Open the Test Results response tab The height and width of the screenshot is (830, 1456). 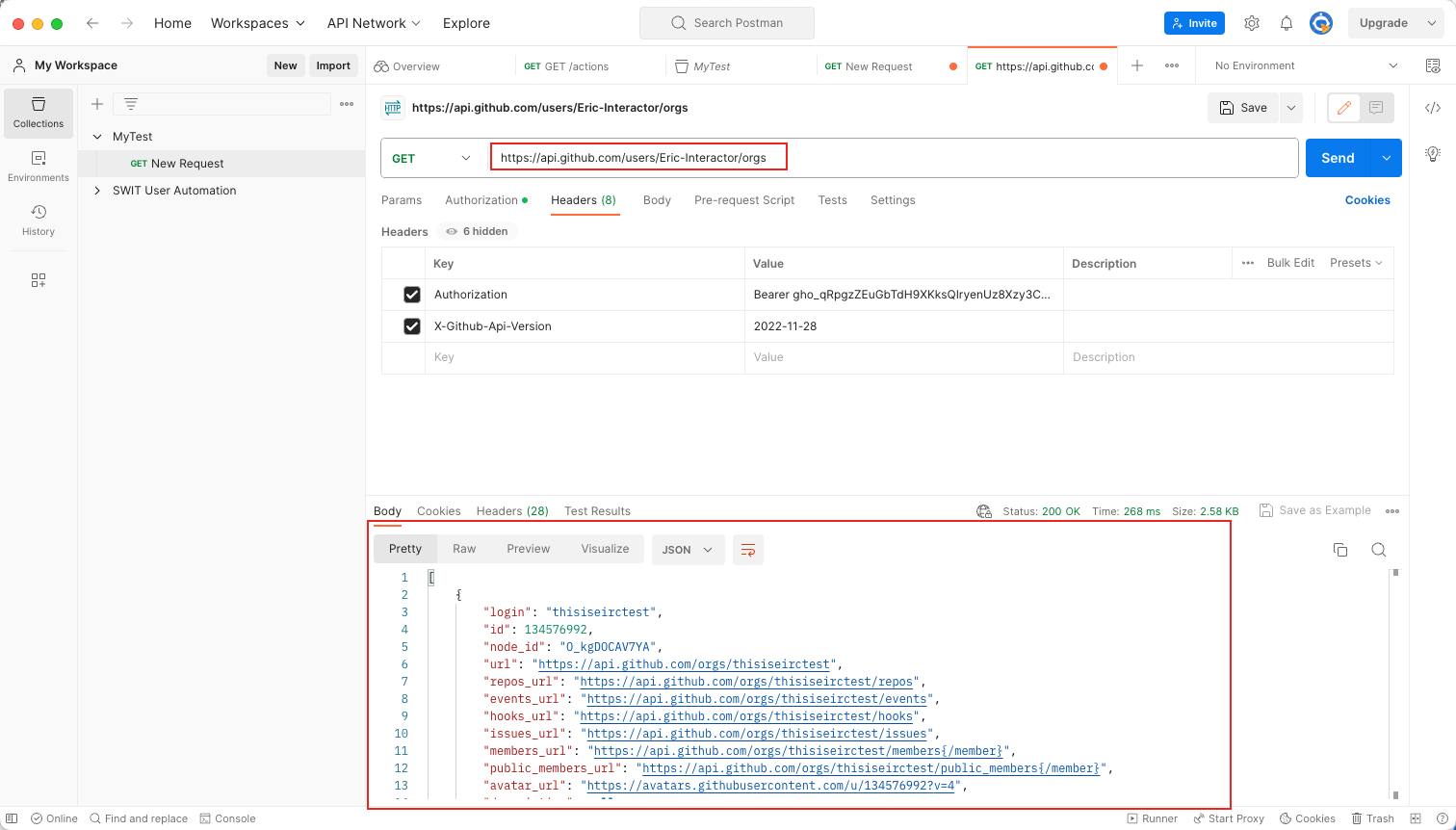(597, 511)
